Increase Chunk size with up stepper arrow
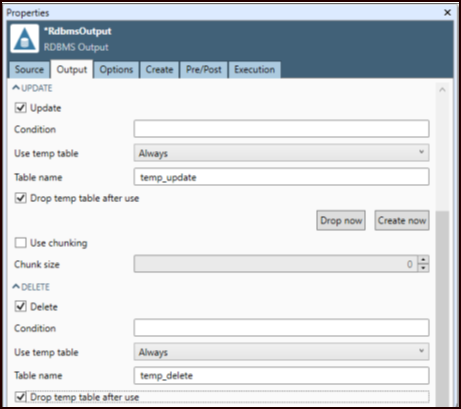The height and width of the screenshot is (409, 461). [423, 260]
